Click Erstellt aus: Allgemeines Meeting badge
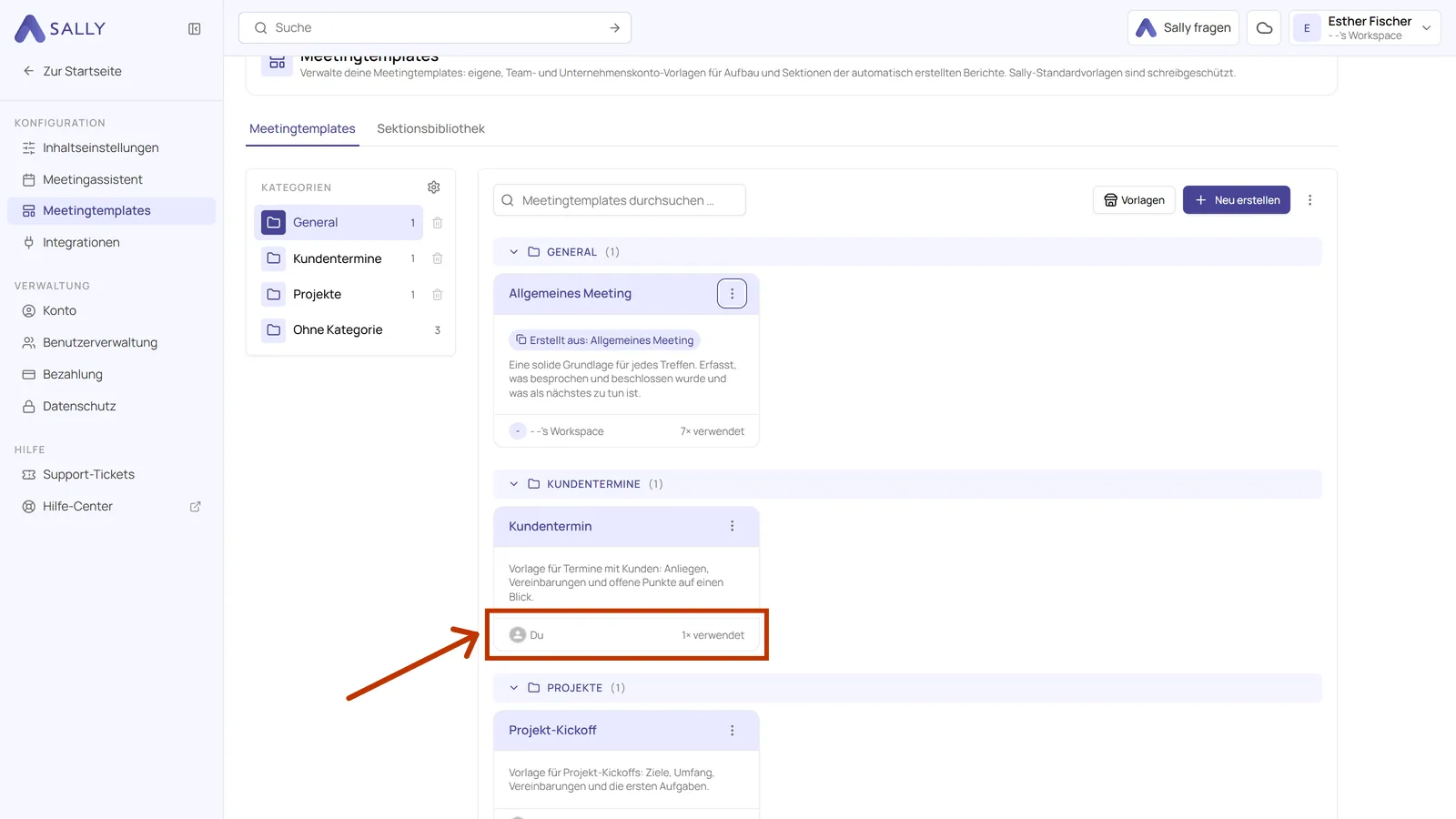The width and height of the screenshot is (1456, 819). [x=604, y=340]
